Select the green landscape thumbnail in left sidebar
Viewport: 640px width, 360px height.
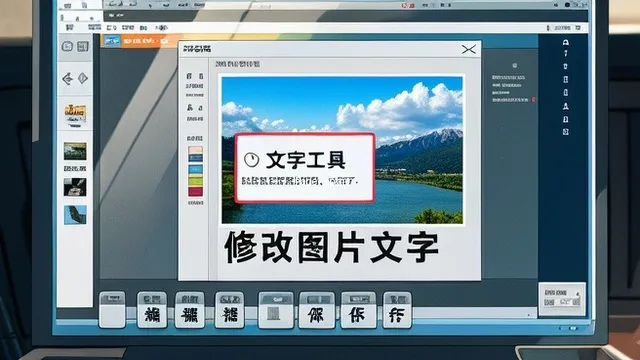click(x=75, y=151)
